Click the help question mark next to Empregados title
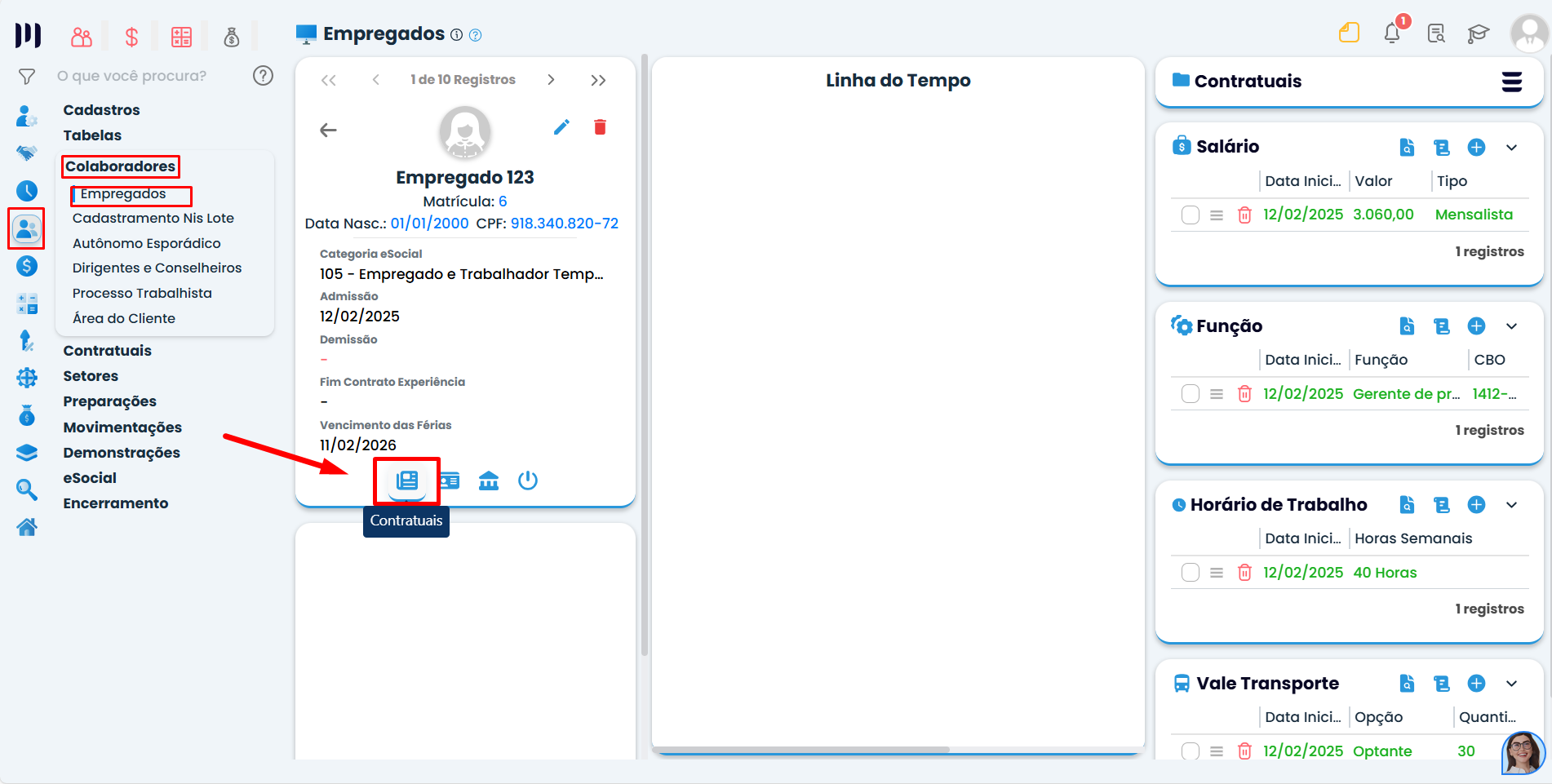 476,35
